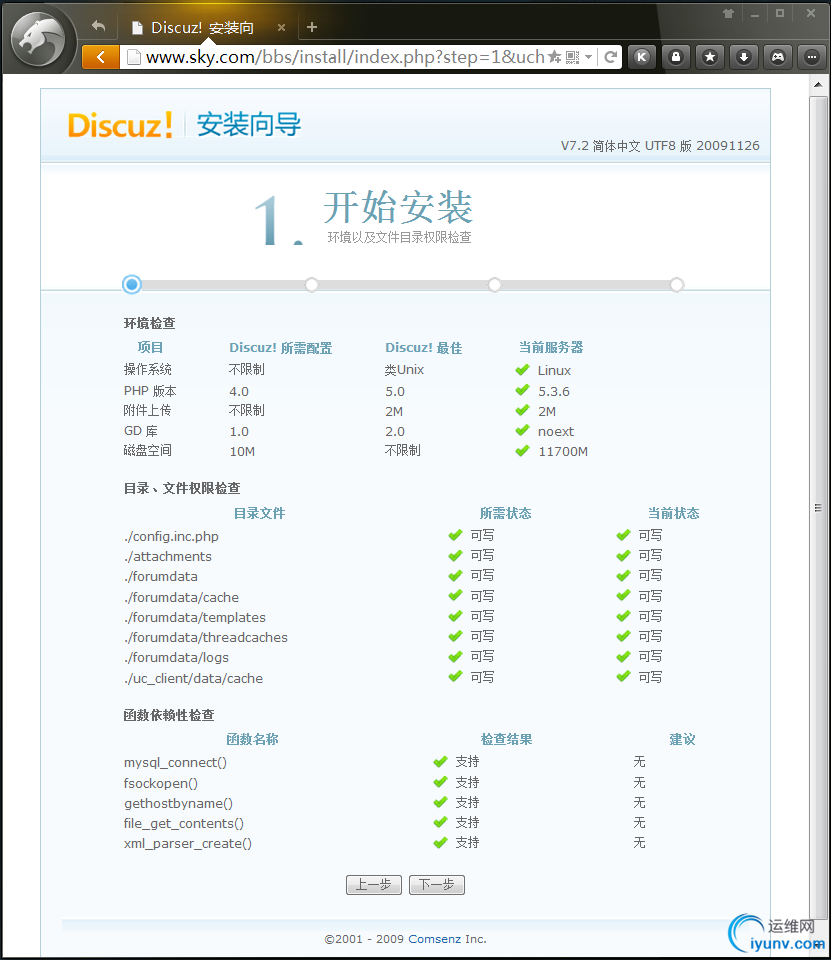Click the green check next to Linux
831x960 pixels.
pyautogui.click(x=522, y=370)
